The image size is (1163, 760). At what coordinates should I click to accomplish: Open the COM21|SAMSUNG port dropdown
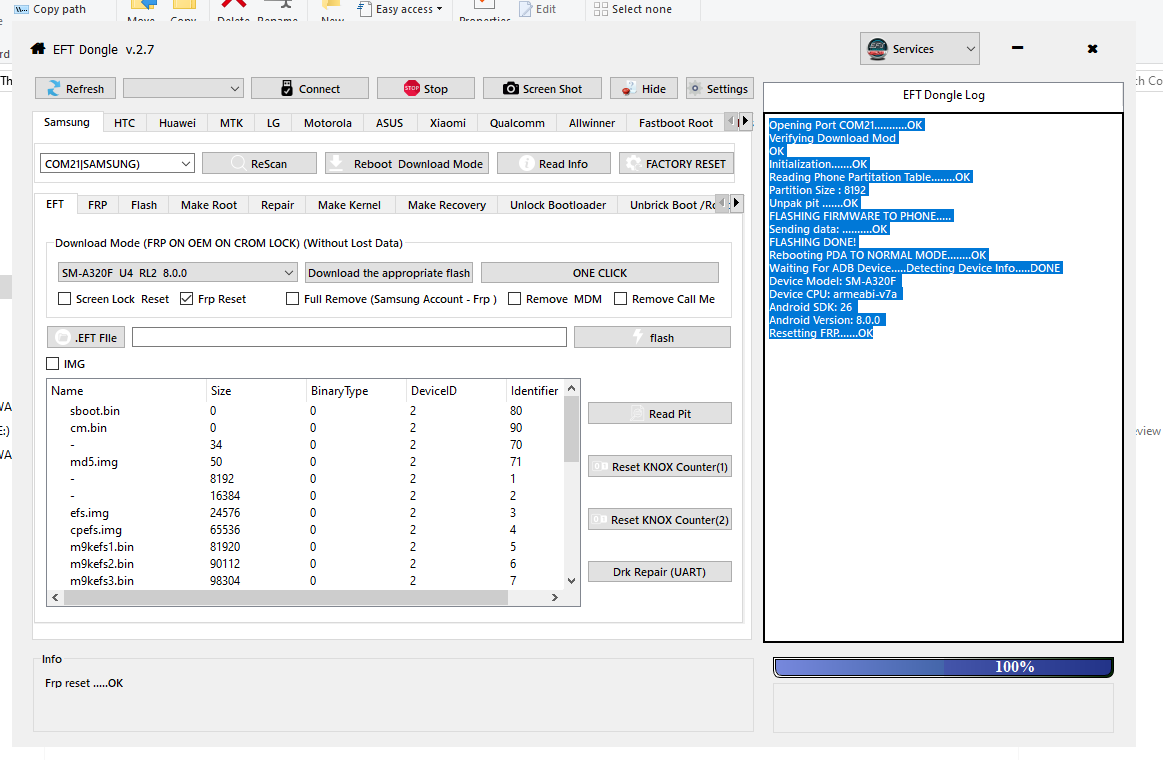click(x=117, y=164)
